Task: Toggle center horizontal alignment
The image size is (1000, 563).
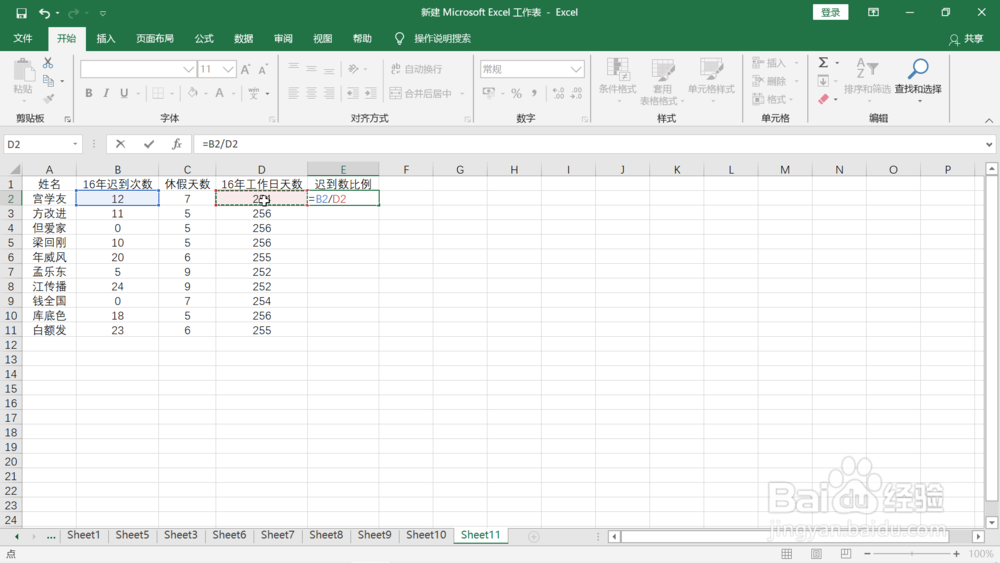Action: click(311, 93)
